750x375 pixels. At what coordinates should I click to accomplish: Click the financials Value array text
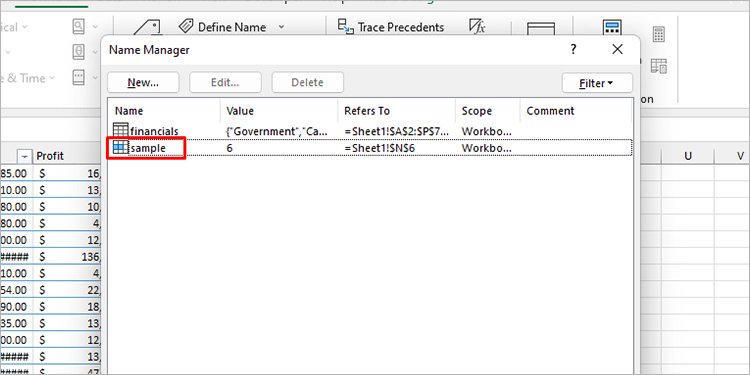(276, 131)
